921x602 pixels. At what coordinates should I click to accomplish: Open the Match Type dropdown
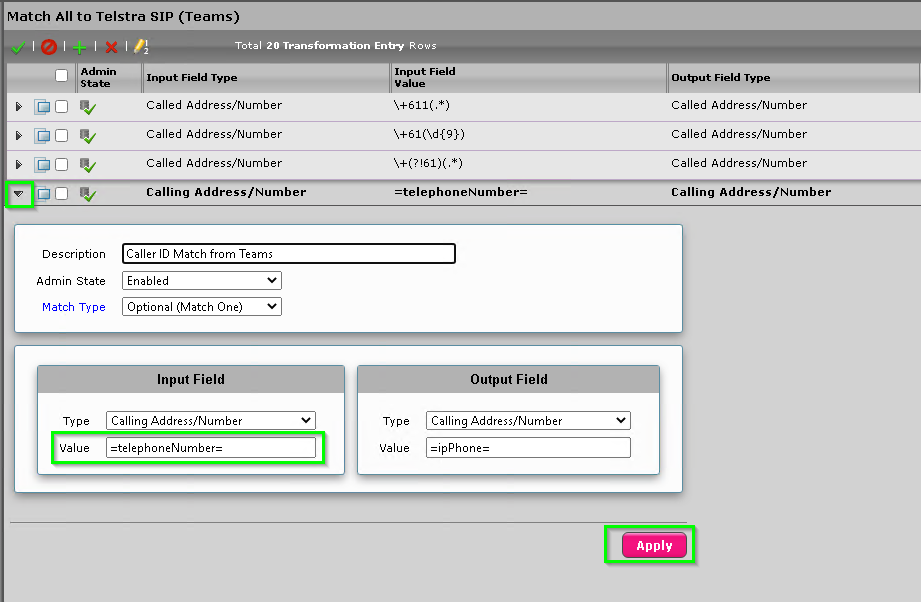[x=201, y=307]
